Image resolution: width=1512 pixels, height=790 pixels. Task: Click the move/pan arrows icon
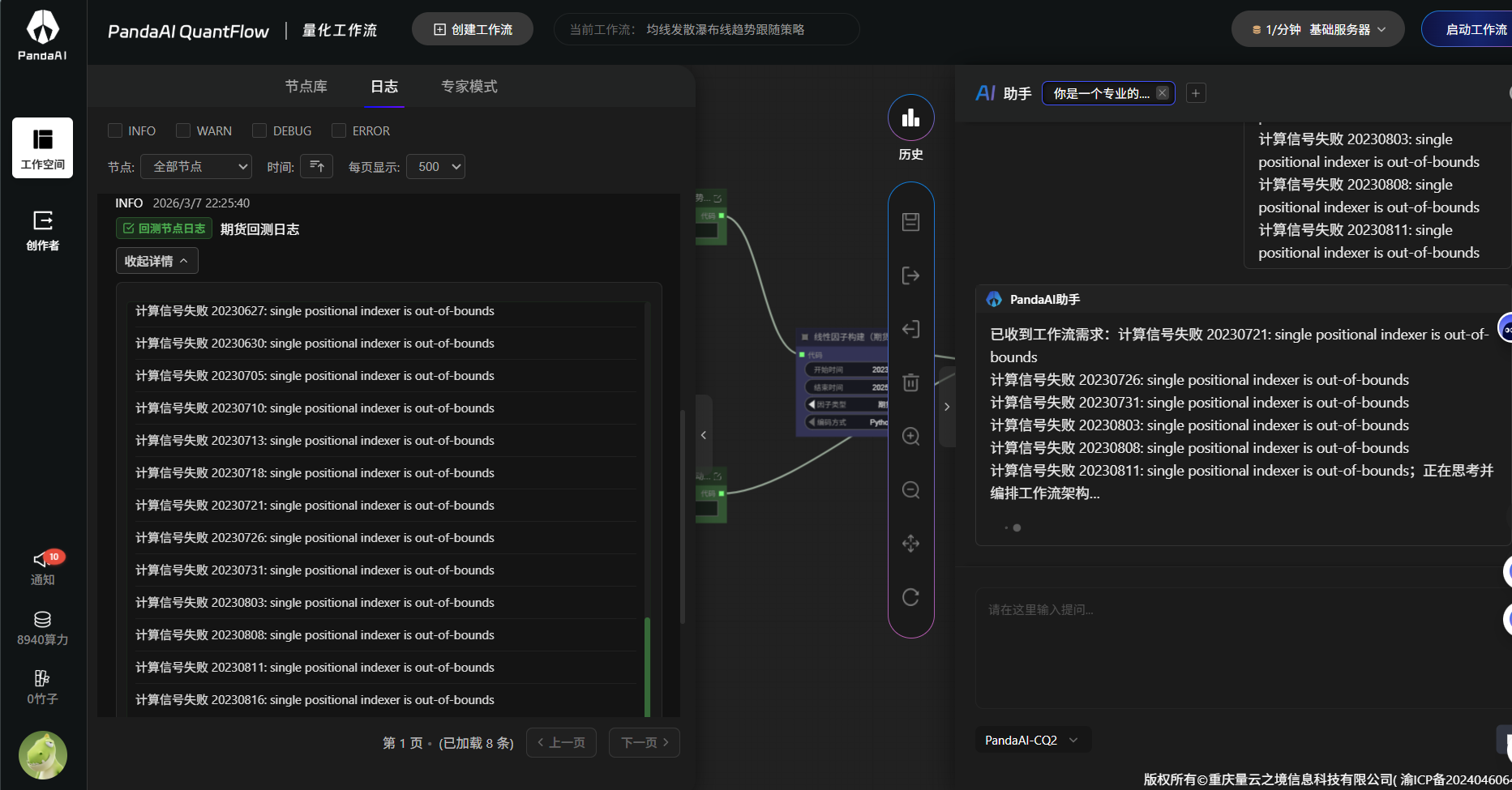910,543
